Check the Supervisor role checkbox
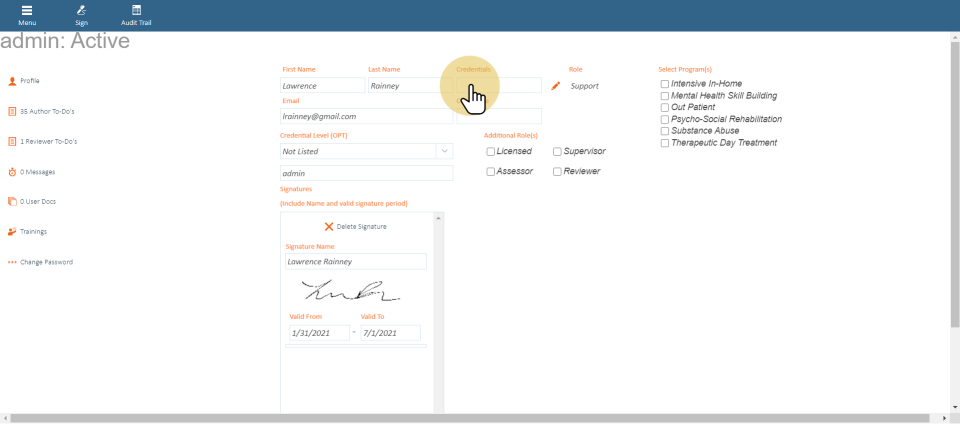This screenshot has height=443, width=960. tap(557, 152)
